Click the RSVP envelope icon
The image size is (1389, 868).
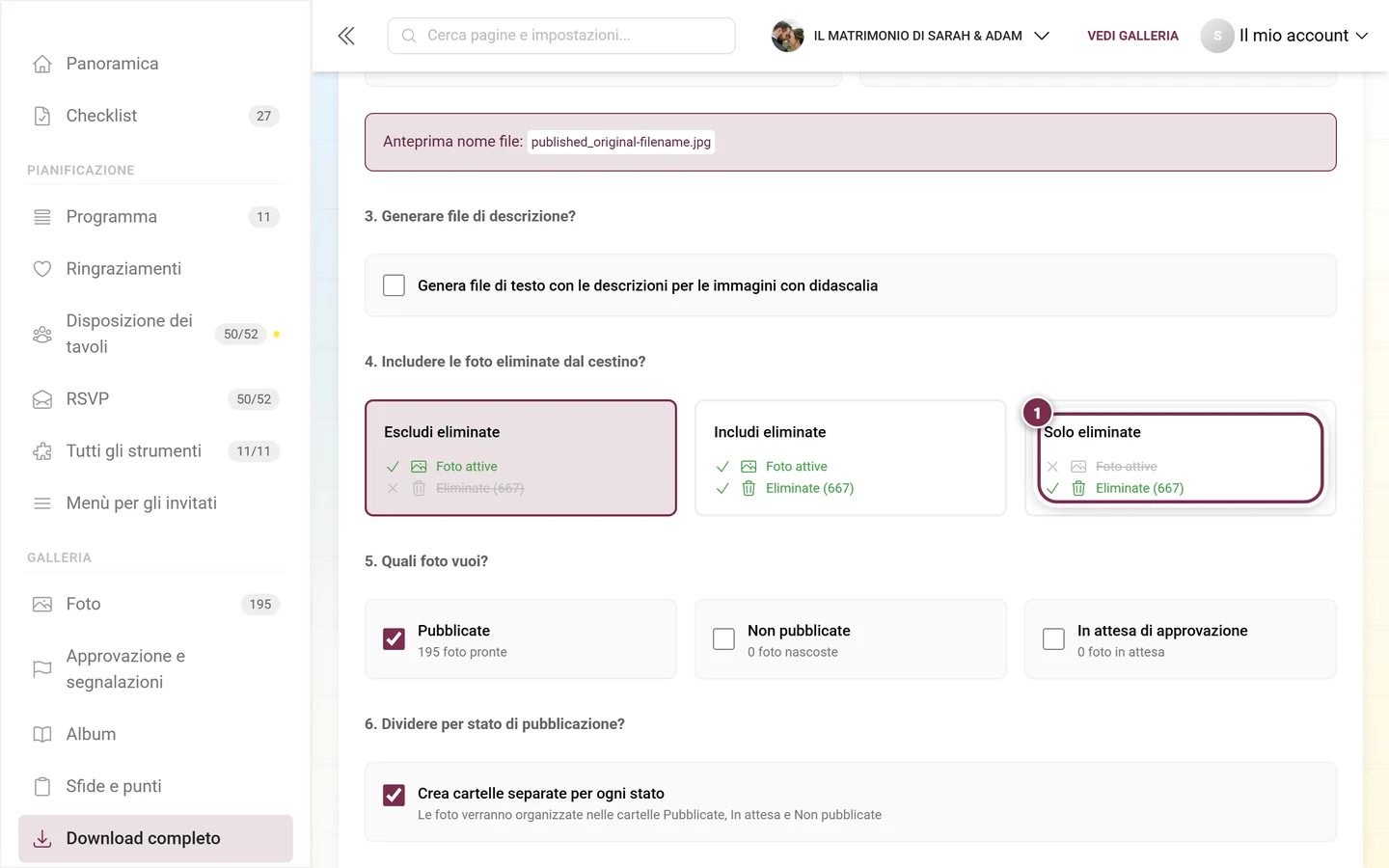point(42,399)
